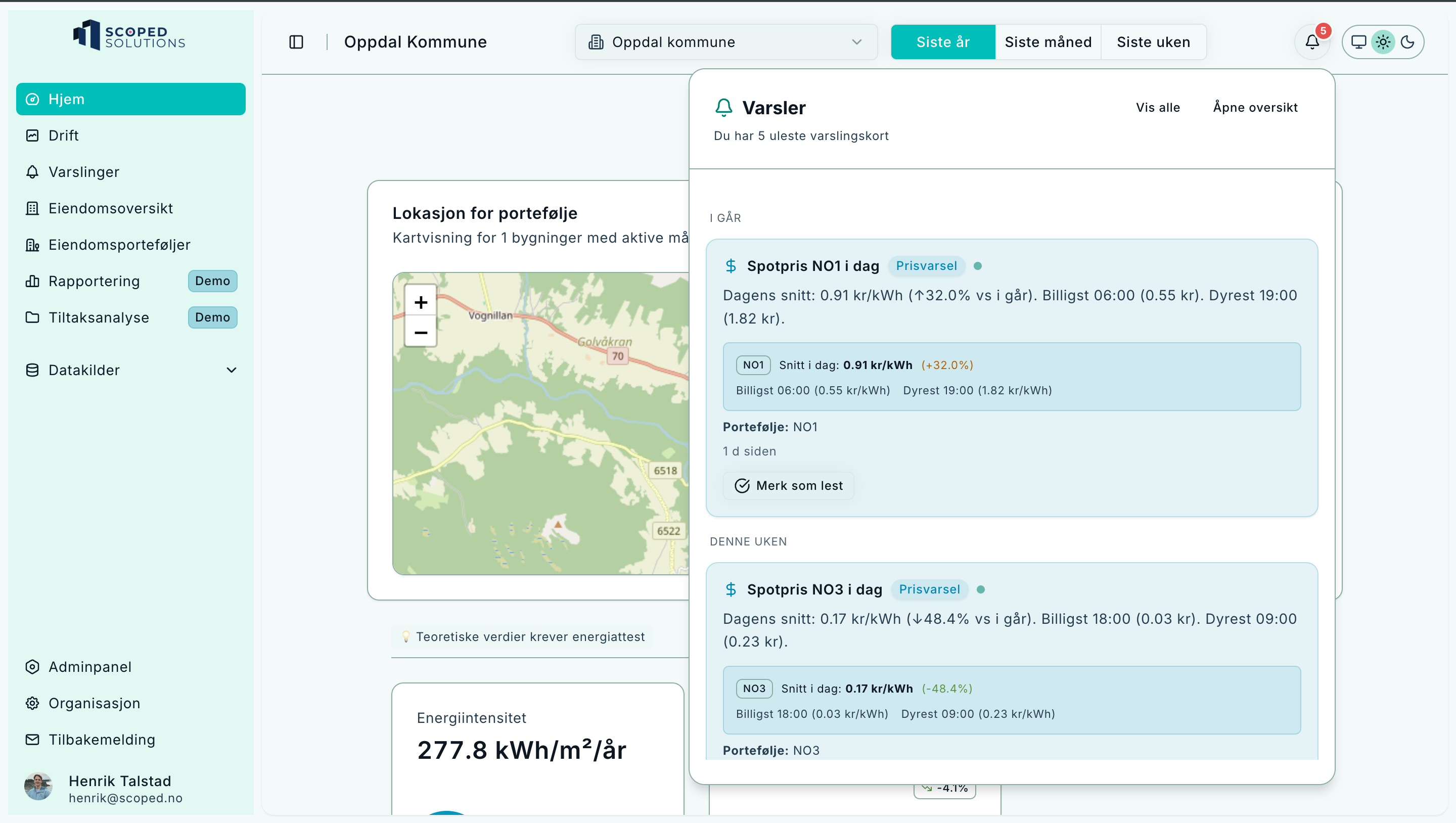
Task: Click Merk som lest button
Action: 789,485
